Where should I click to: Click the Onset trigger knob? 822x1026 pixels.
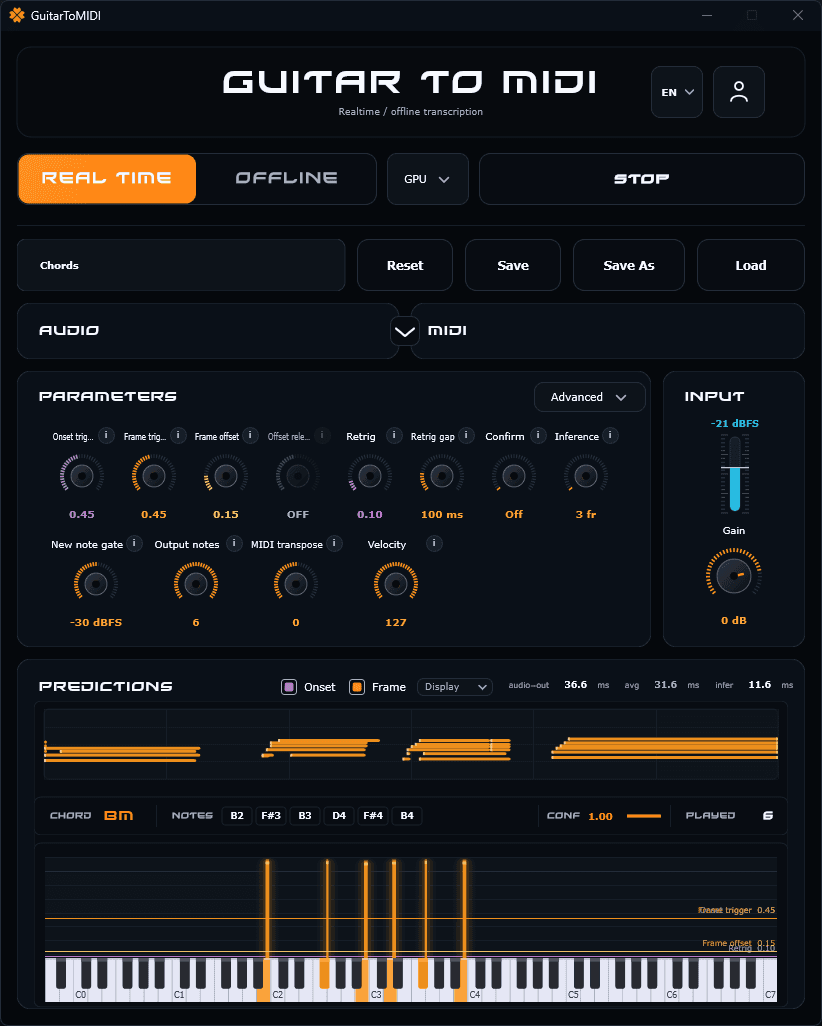(82, 476)
